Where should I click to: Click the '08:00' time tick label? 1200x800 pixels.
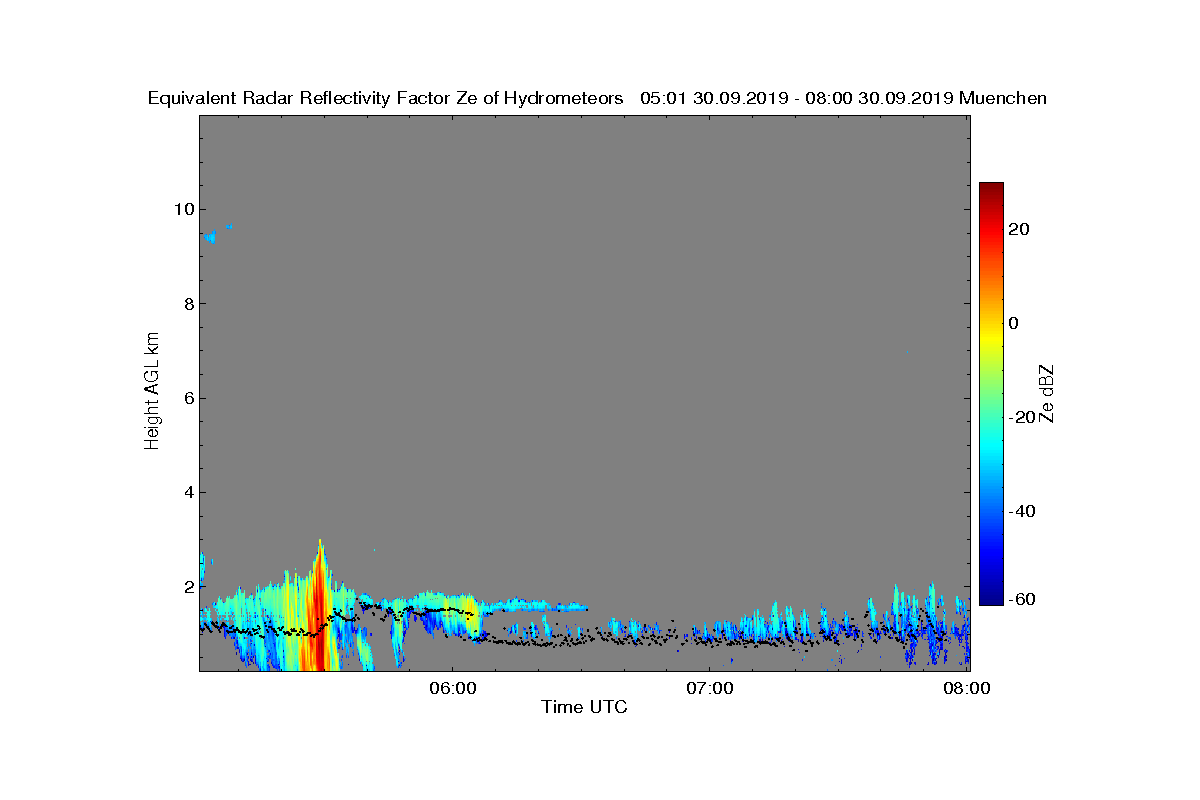[x=968, y=688]
